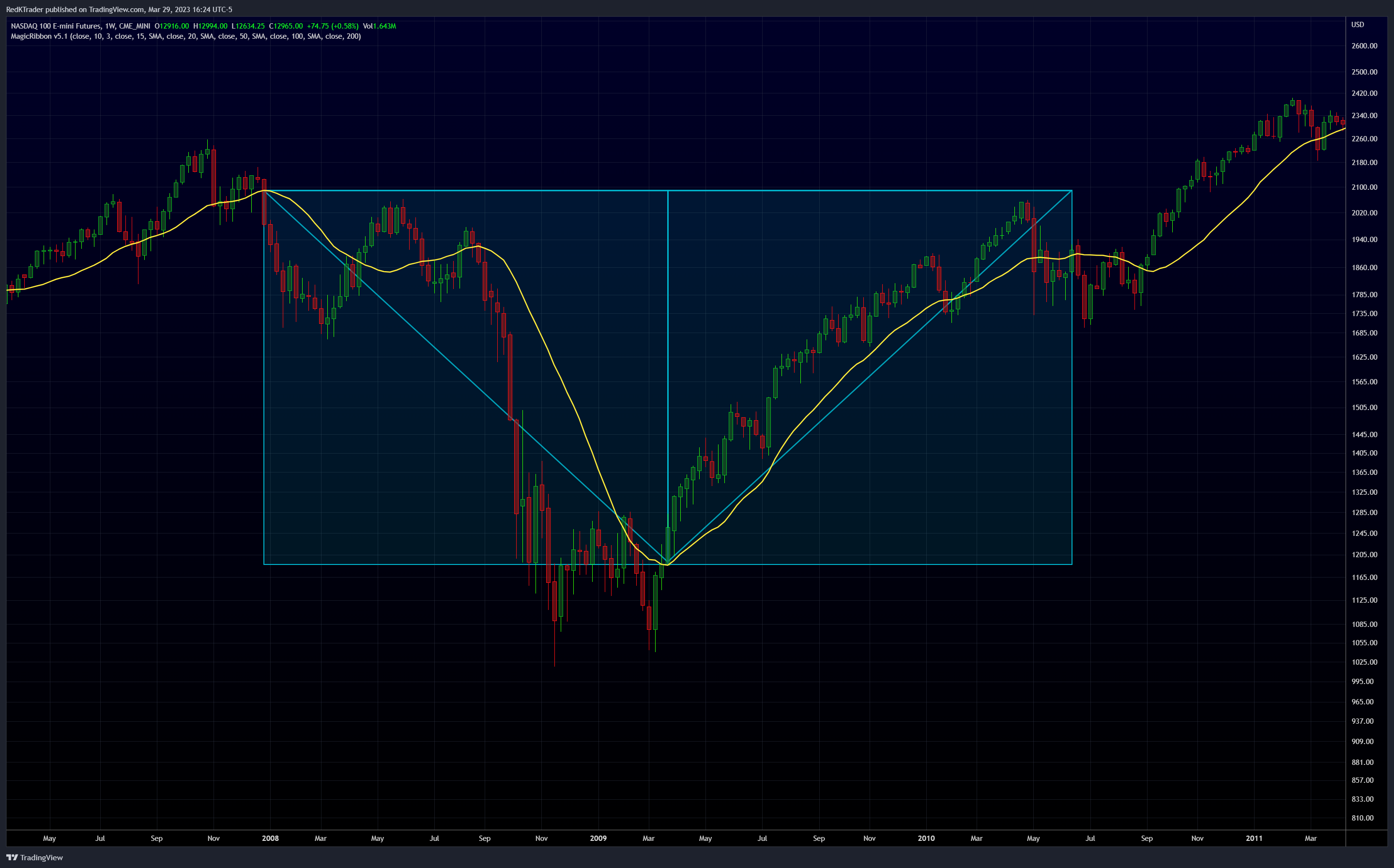The width and height of the screenshot is (1394, 868).
Task: Click the 2340.00 price axis label
Action: [1364, 115]
